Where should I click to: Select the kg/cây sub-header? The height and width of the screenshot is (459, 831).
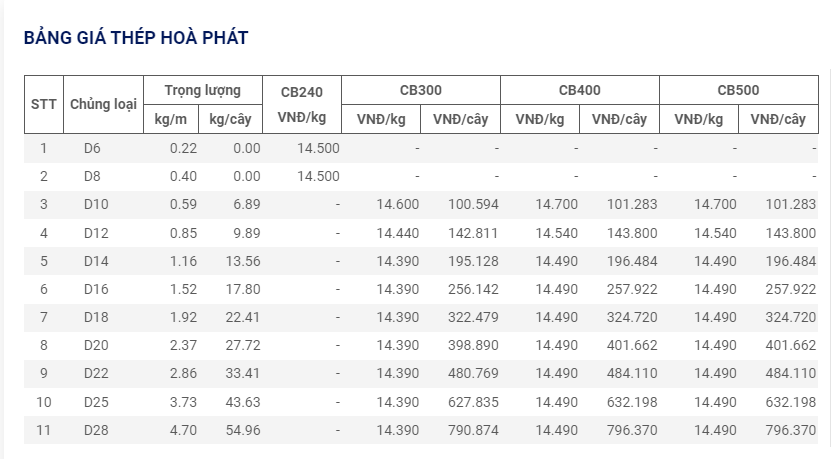click(x=231, y=119)
